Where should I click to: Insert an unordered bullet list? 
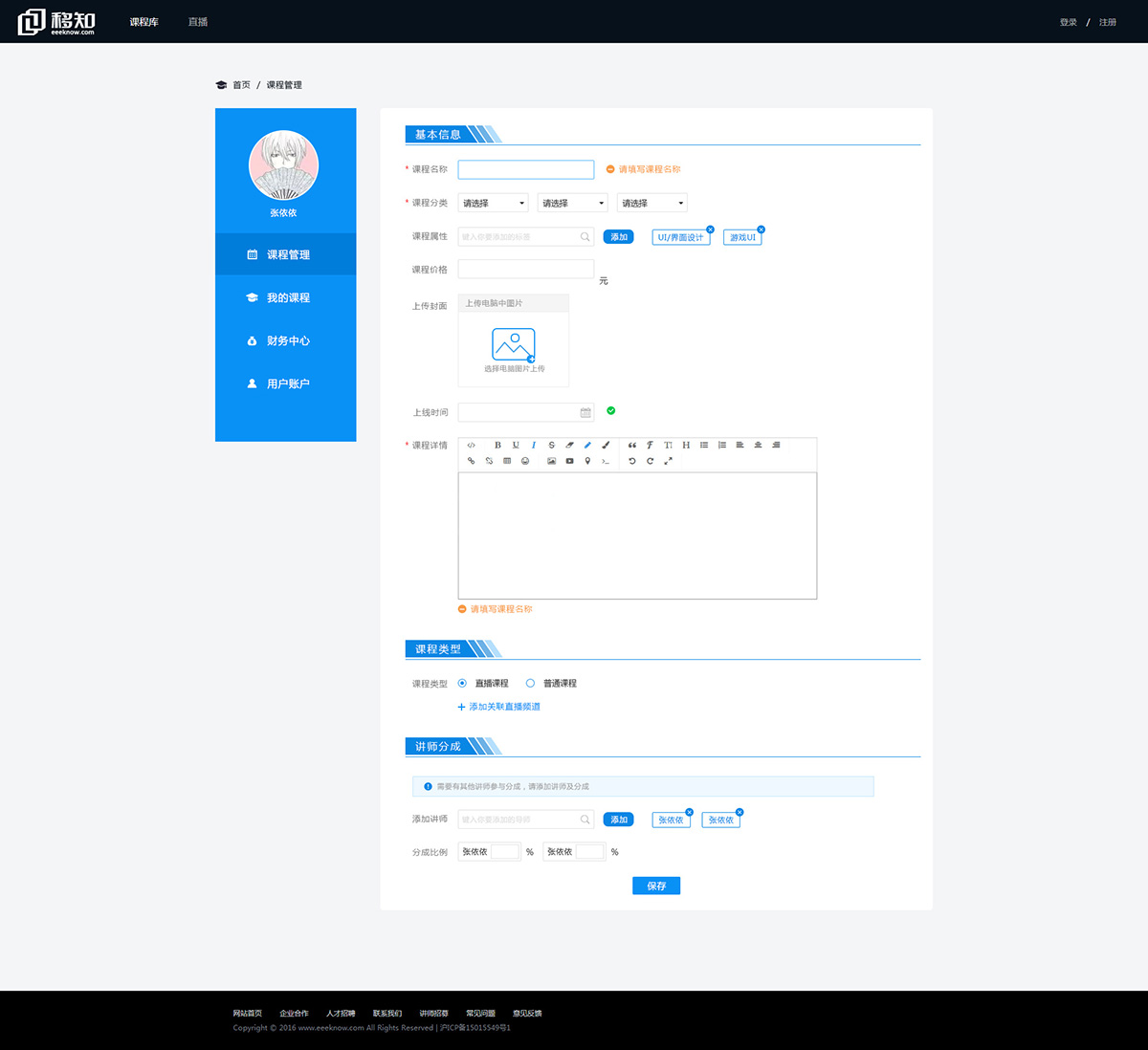704,445
